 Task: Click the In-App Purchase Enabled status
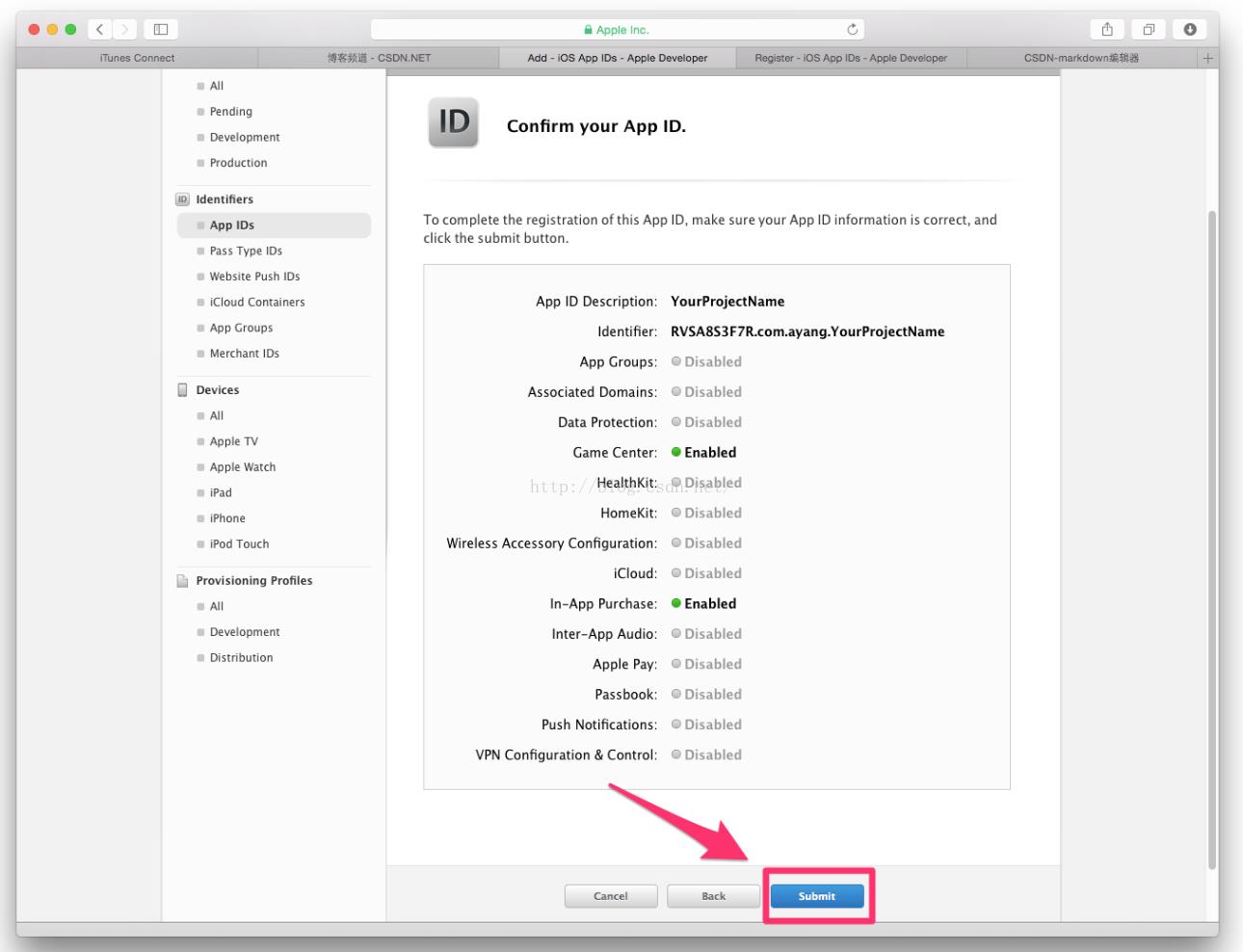703,604
